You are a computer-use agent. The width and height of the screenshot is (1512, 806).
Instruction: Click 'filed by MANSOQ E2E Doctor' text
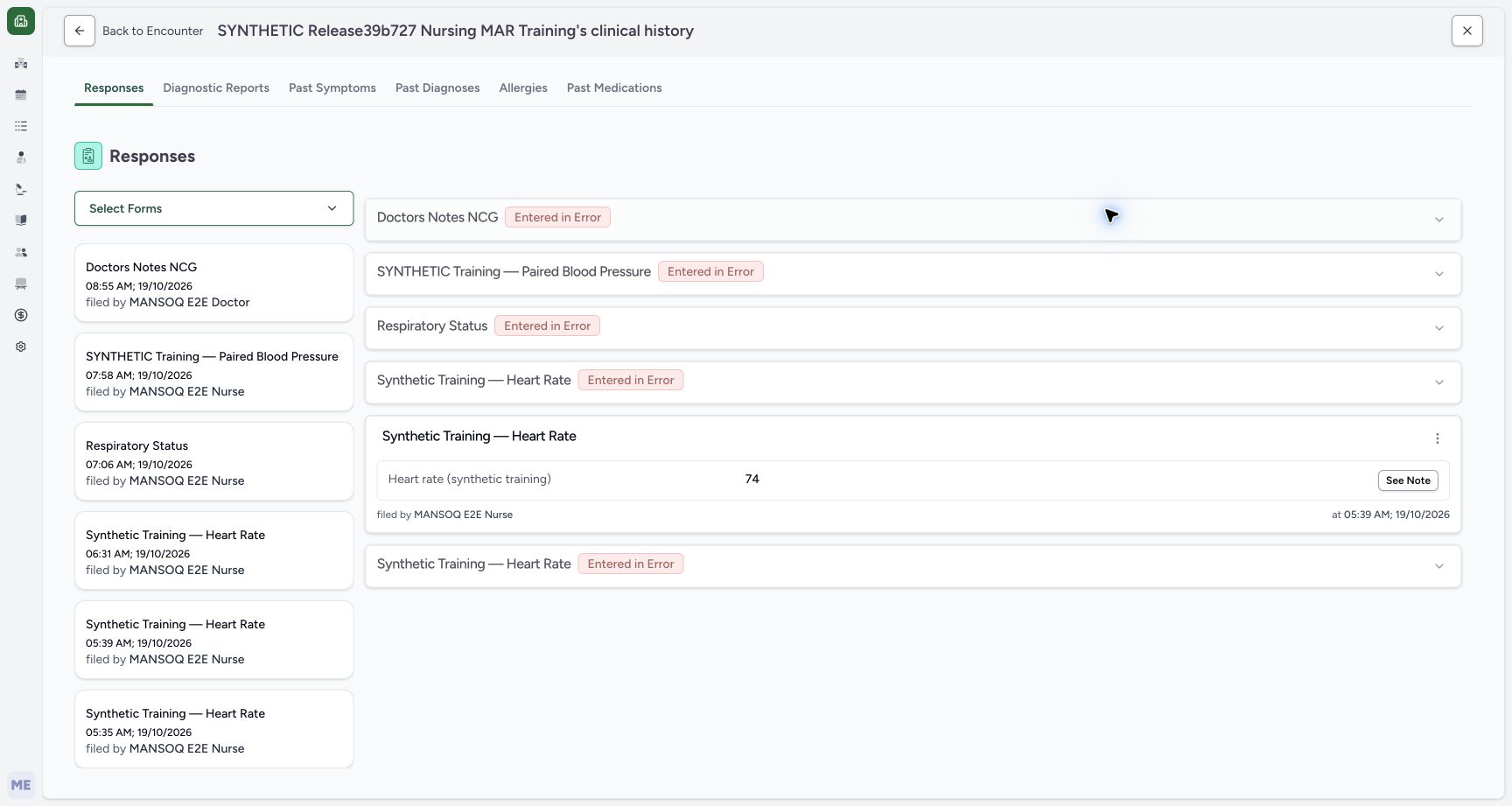pyautogui.click(x=168, y=303)
